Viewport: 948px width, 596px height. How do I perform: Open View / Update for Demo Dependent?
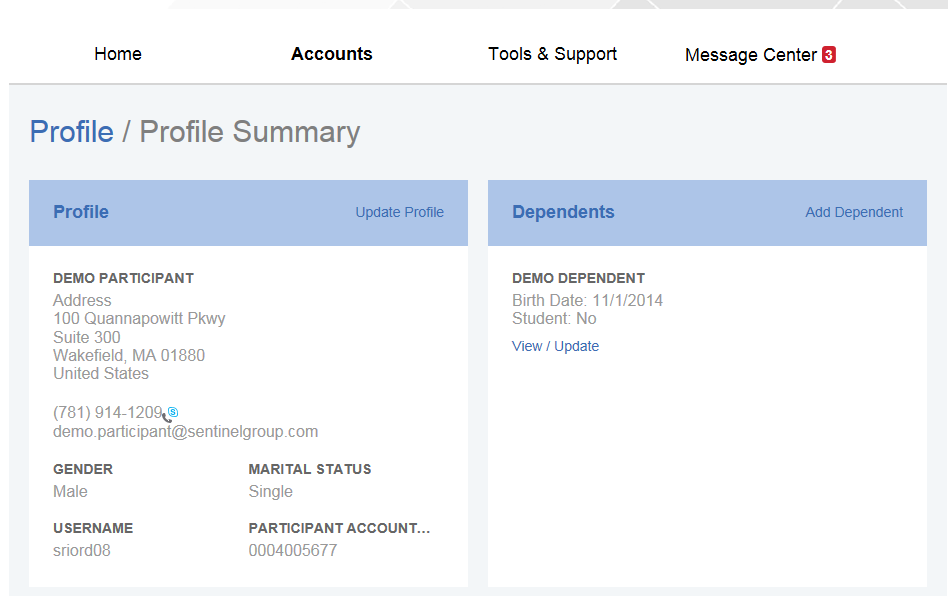pyautogui.click(x=555, y=346)
